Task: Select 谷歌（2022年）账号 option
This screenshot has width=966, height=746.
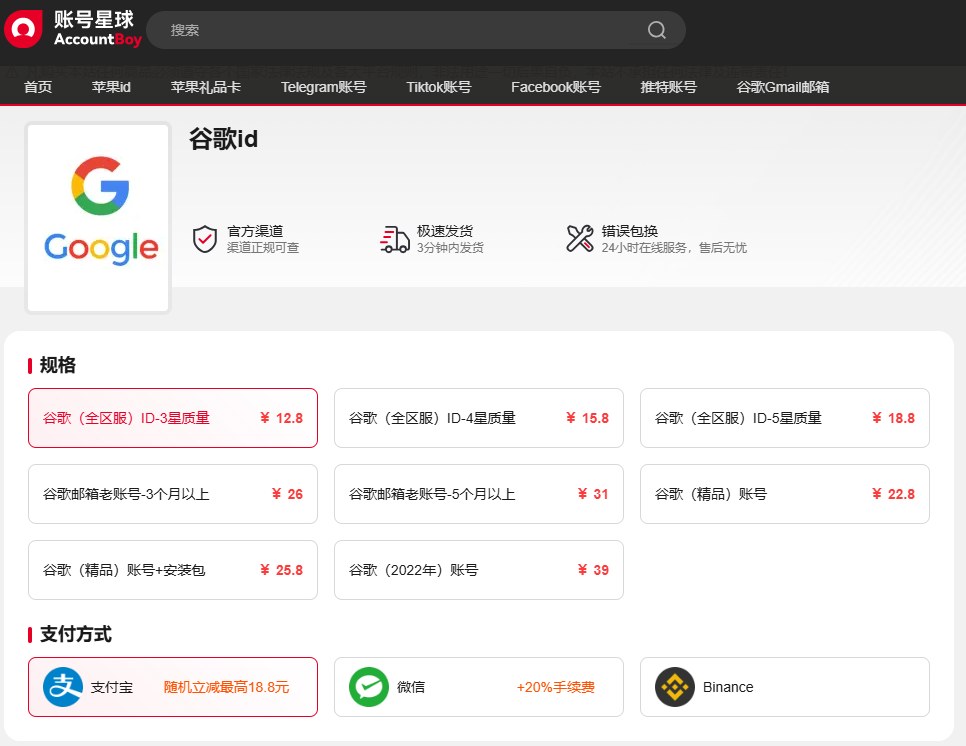Action: point(479,570)
